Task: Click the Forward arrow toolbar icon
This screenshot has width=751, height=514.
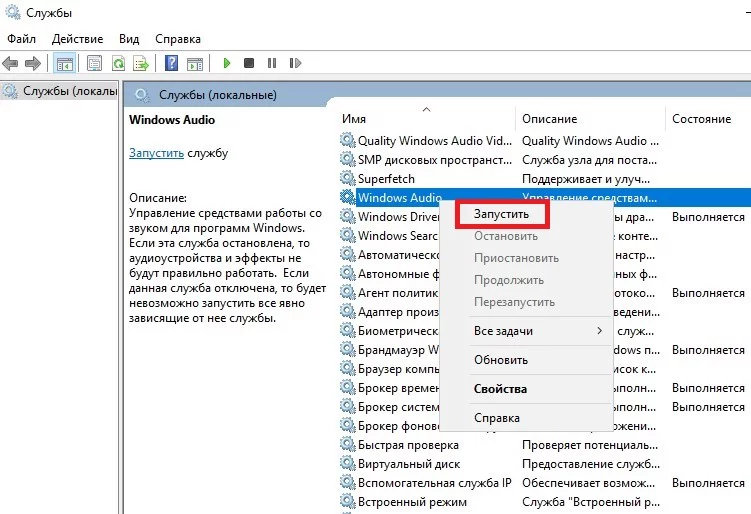Action: pos(33,63)
